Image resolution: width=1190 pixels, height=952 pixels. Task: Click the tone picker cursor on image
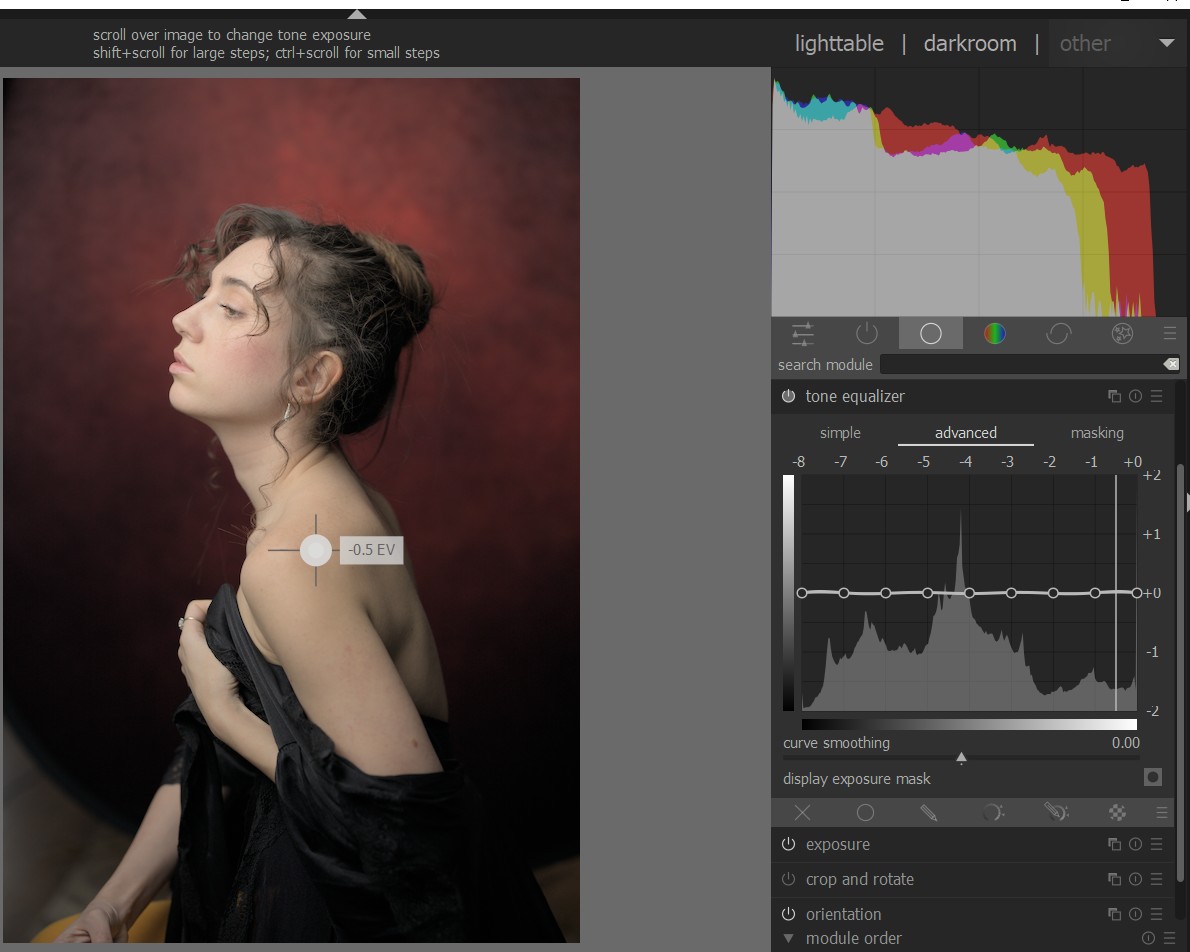coord(316,550)
